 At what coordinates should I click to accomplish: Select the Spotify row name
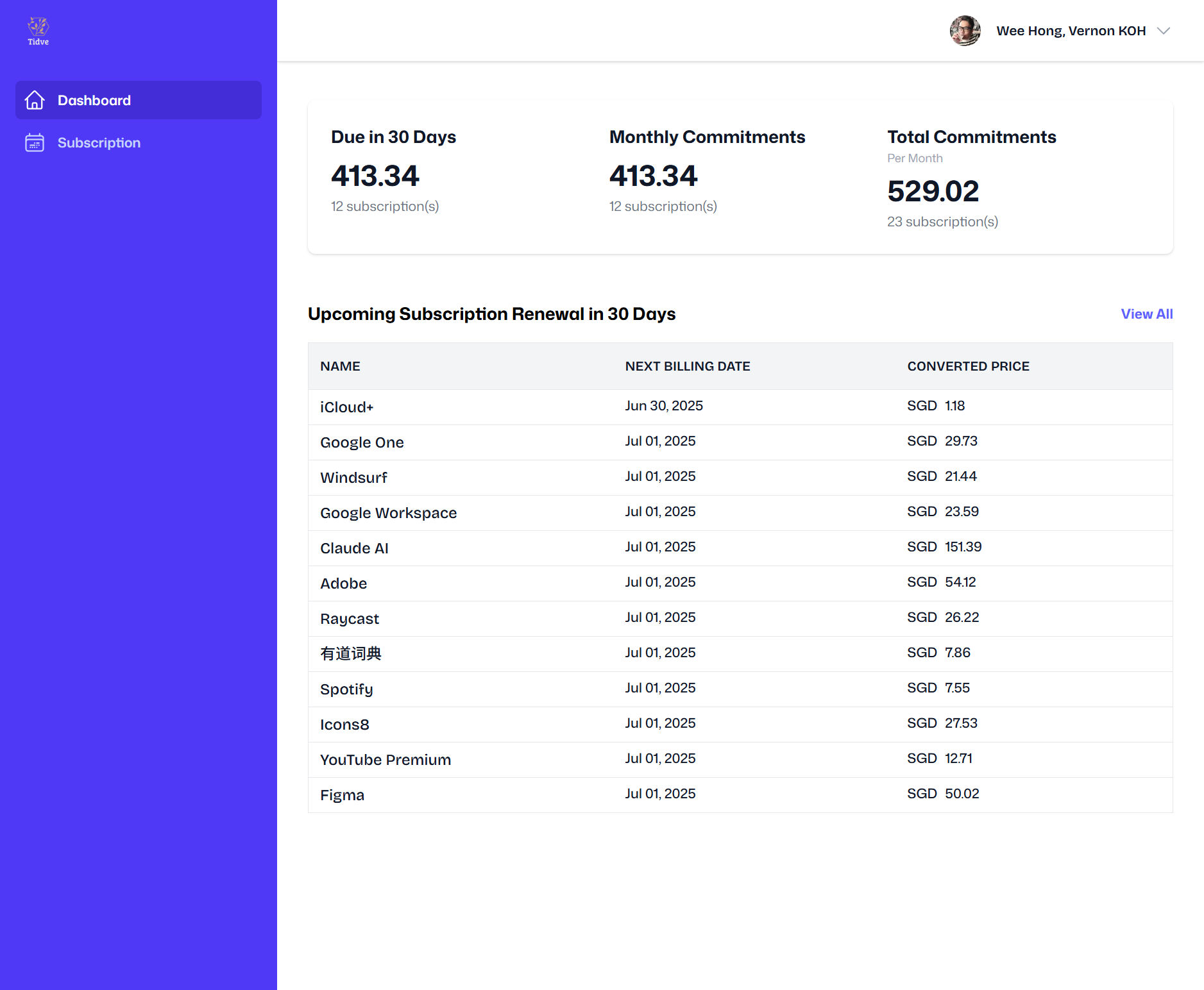click(346, 689)
